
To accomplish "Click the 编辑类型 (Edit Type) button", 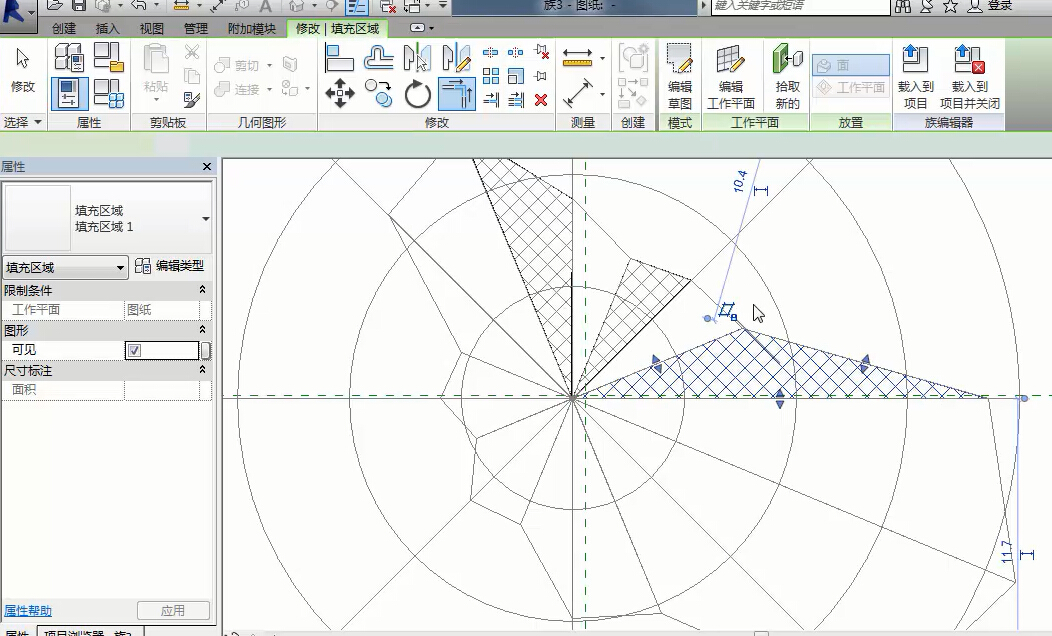I will click(x=170, y=266).
